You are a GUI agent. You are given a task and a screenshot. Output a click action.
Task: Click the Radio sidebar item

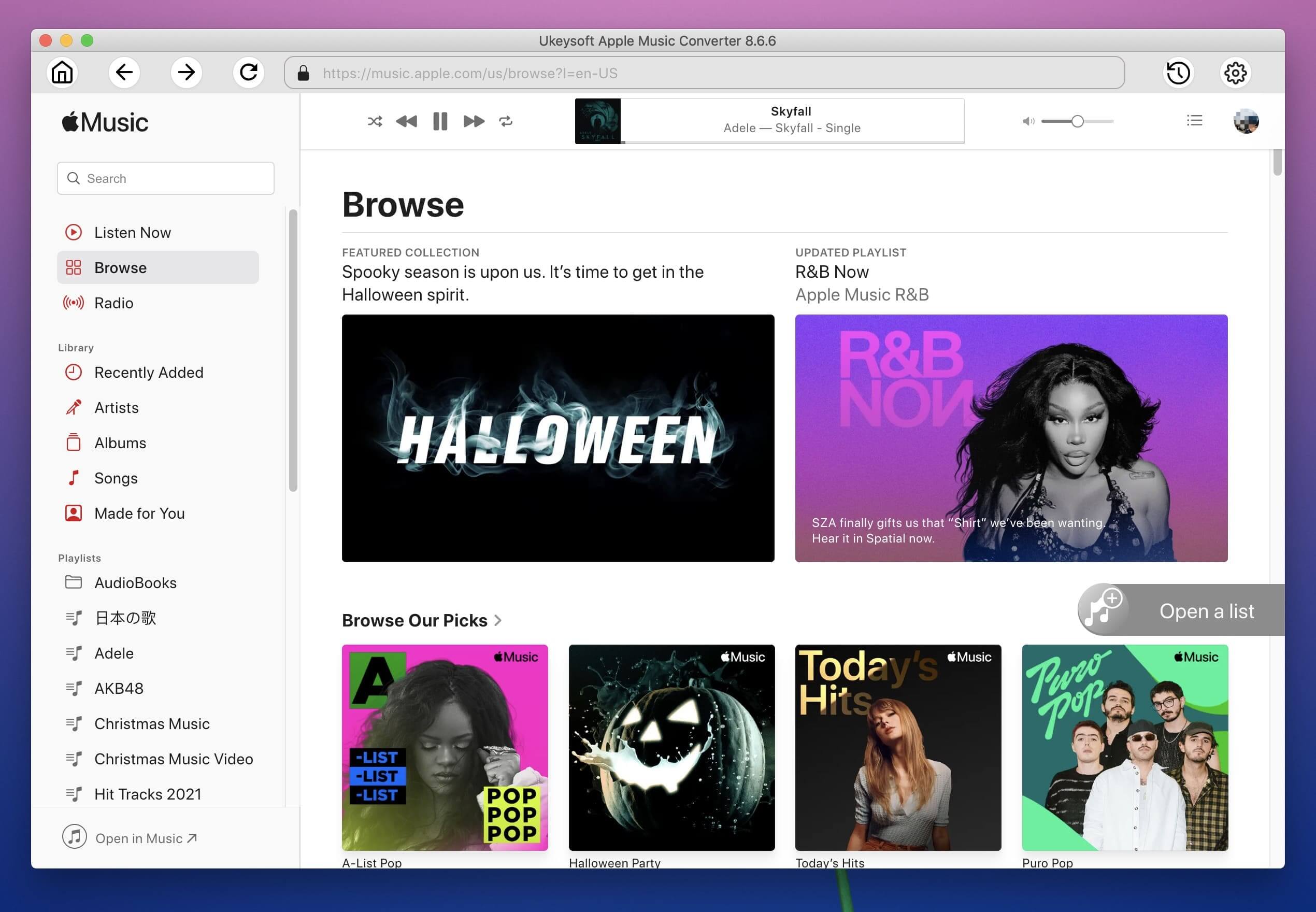(x=113, y=302)
